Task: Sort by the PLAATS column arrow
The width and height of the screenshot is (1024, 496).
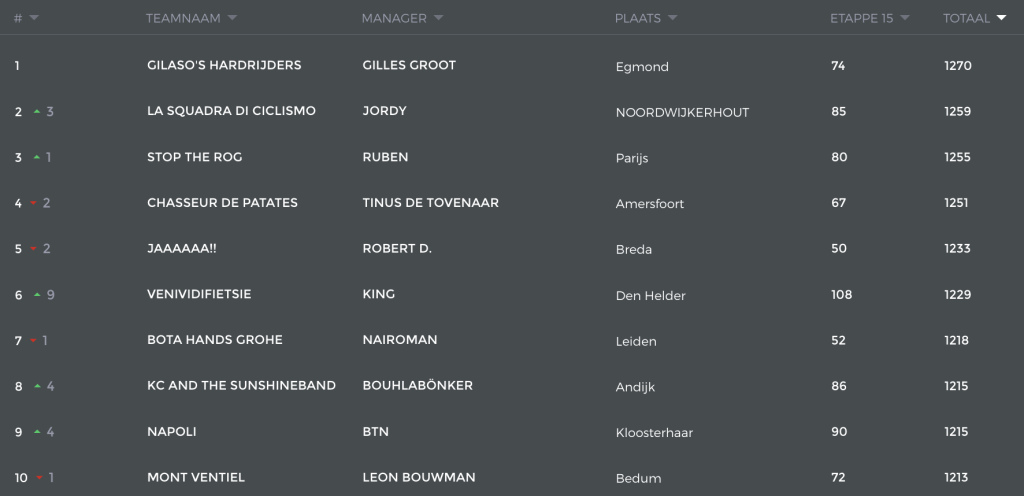Action: pyautogui.click(x=672, y=18)
